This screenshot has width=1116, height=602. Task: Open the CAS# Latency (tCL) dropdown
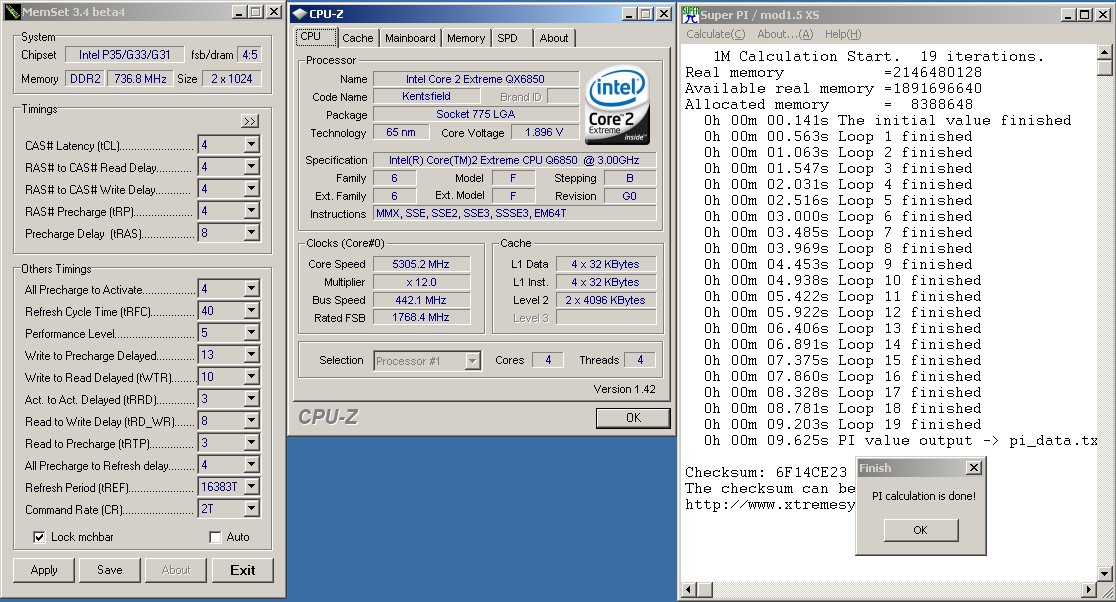(x=251, y=144)
